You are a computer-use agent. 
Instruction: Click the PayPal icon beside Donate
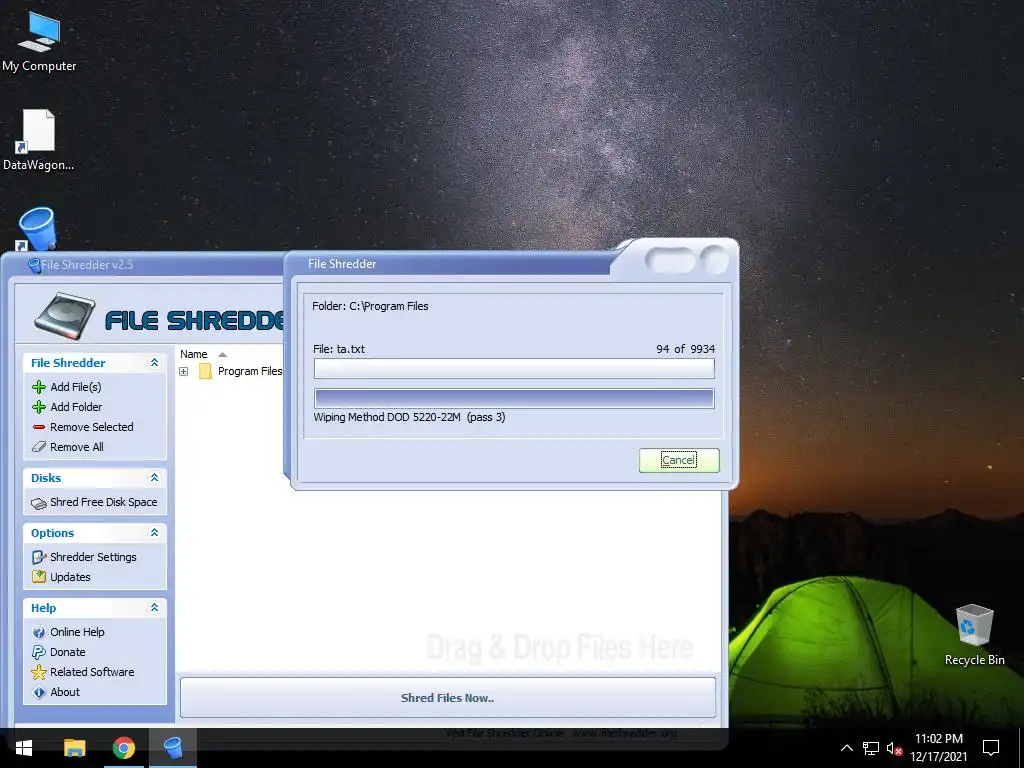point(39,652)
